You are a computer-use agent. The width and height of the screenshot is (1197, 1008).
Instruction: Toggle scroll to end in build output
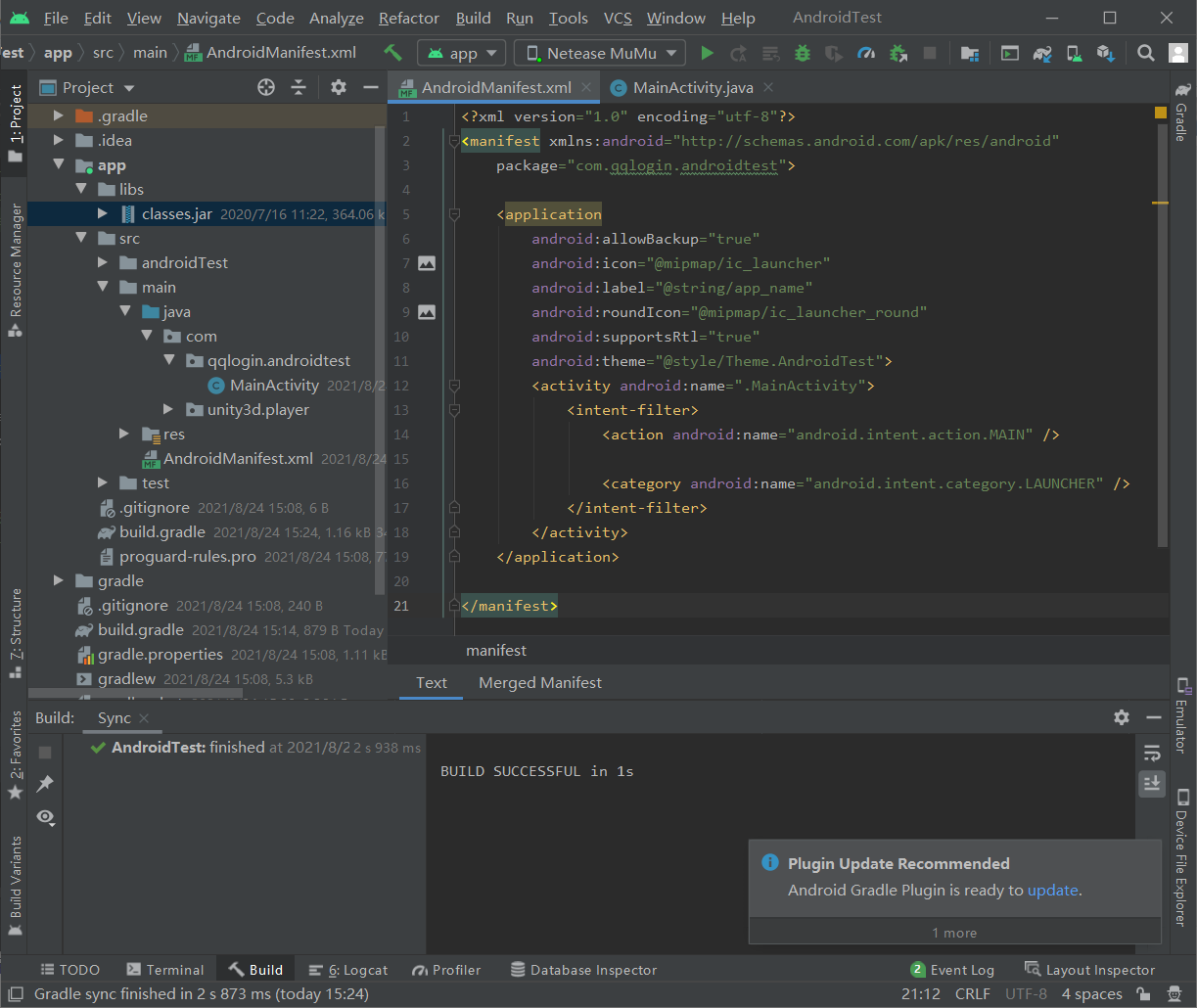(1152, 783)
